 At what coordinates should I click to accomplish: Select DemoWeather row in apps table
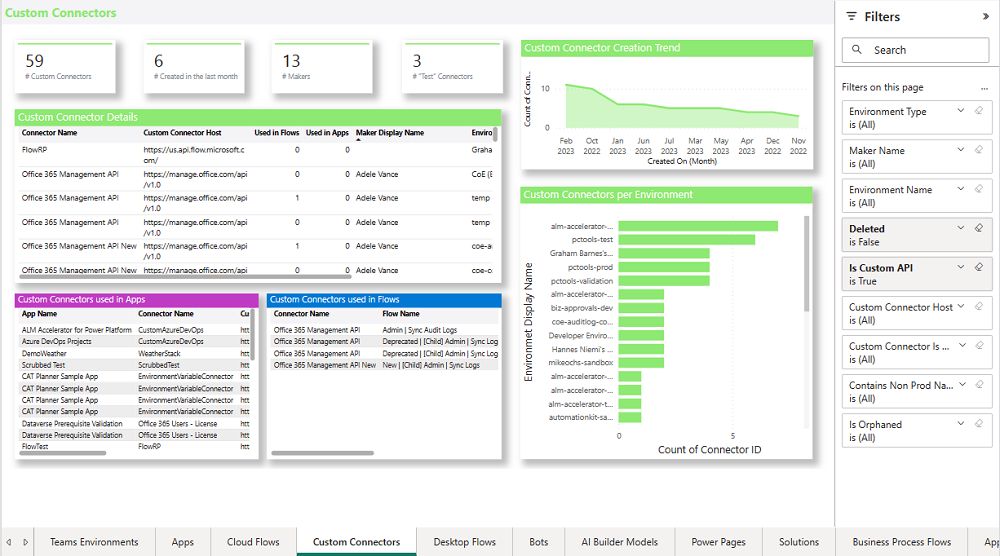(135, 353)
